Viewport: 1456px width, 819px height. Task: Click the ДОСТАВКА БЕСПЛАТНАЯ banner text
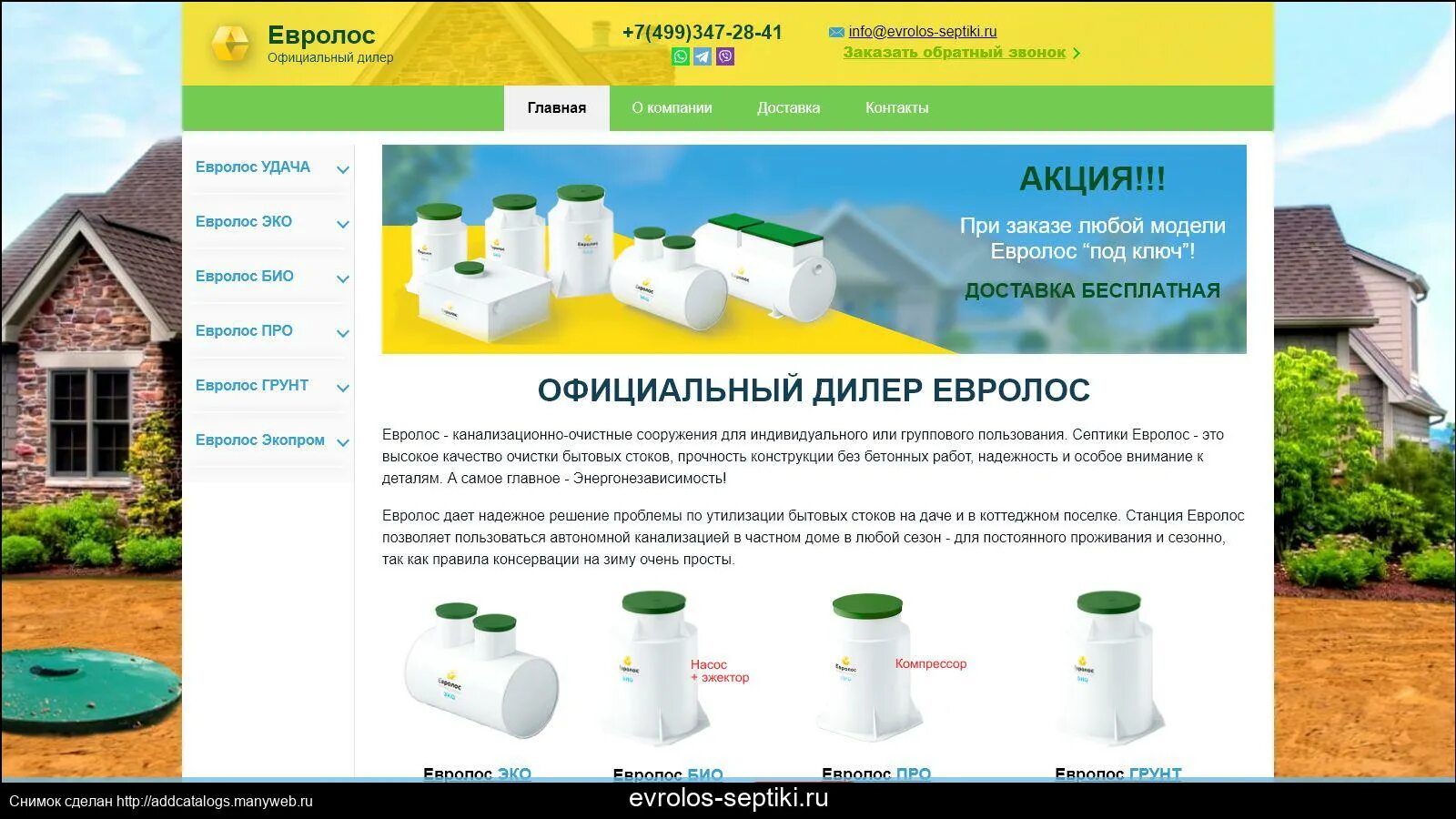pos(1092,291)
